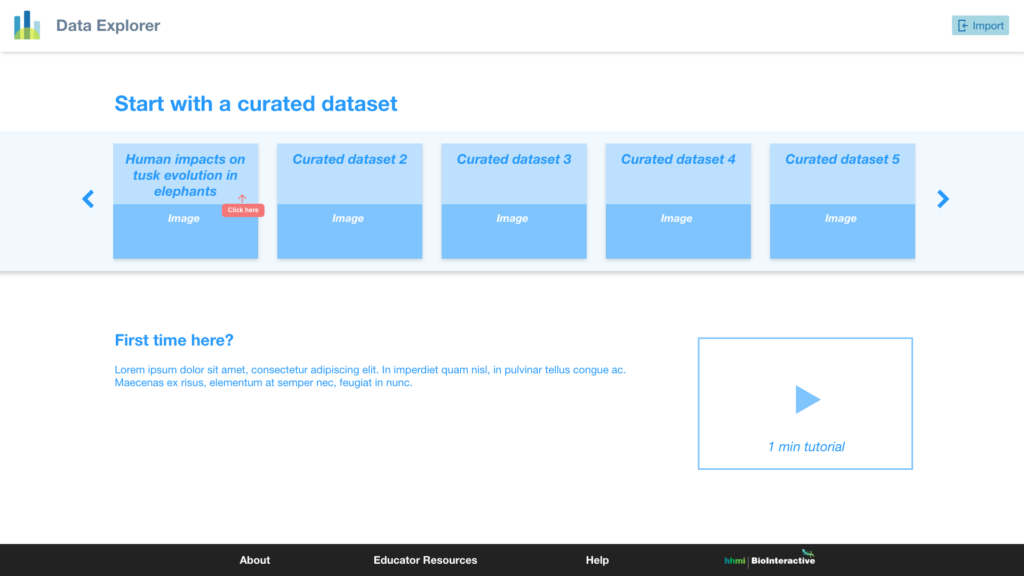
Task: Click the hhmi BioInteractive logo
Action: coord(770,559)
